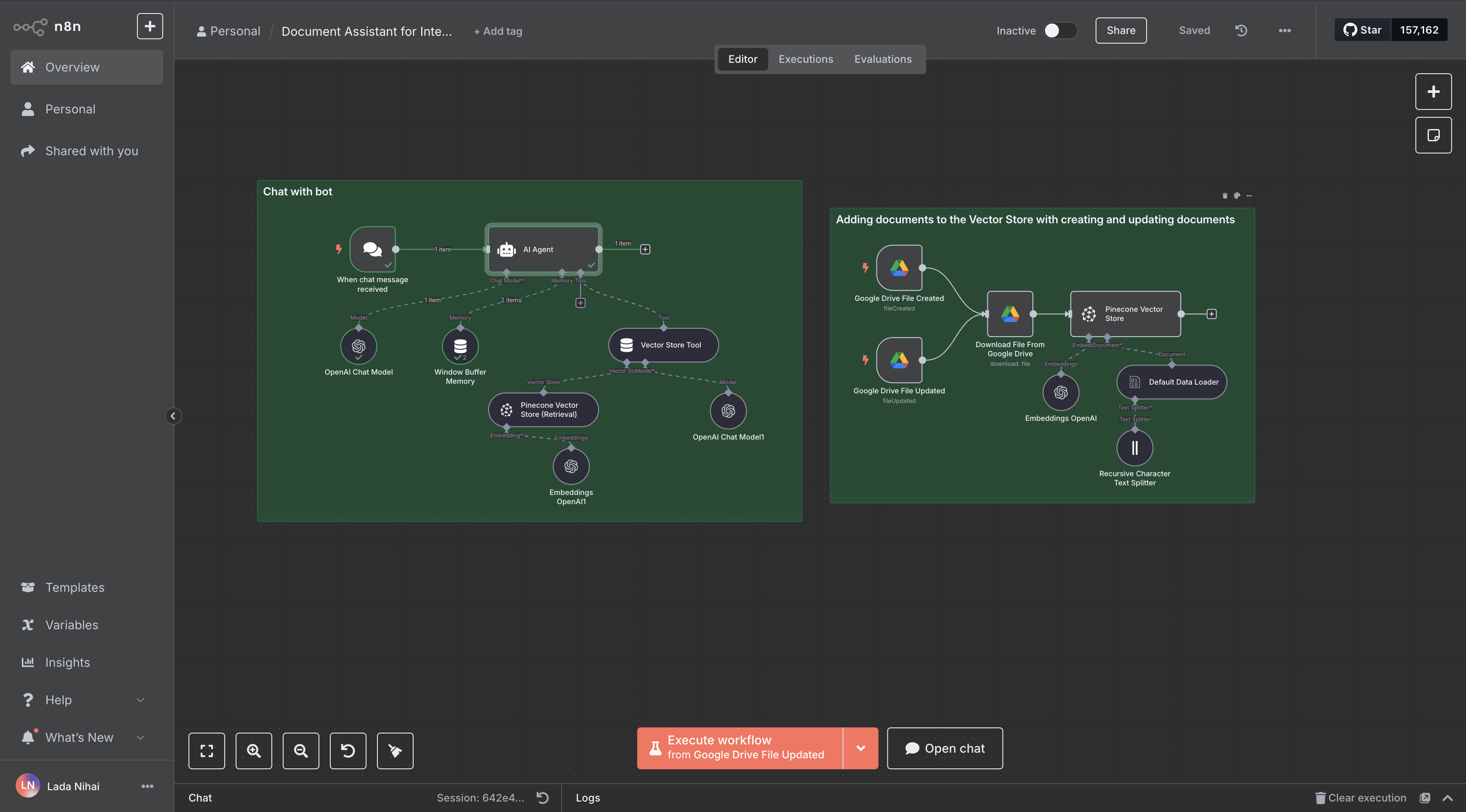Reset chat session refresh icon
1466x812 pixels.
tap(542, 798)
